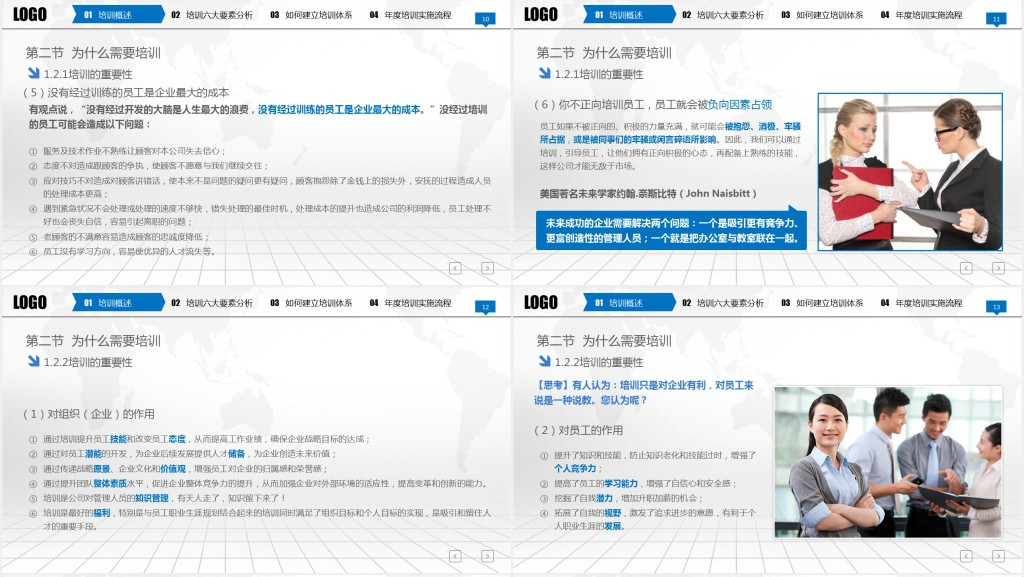Click the page number 11 badge

pyautogui.click(x=996, y=19)
